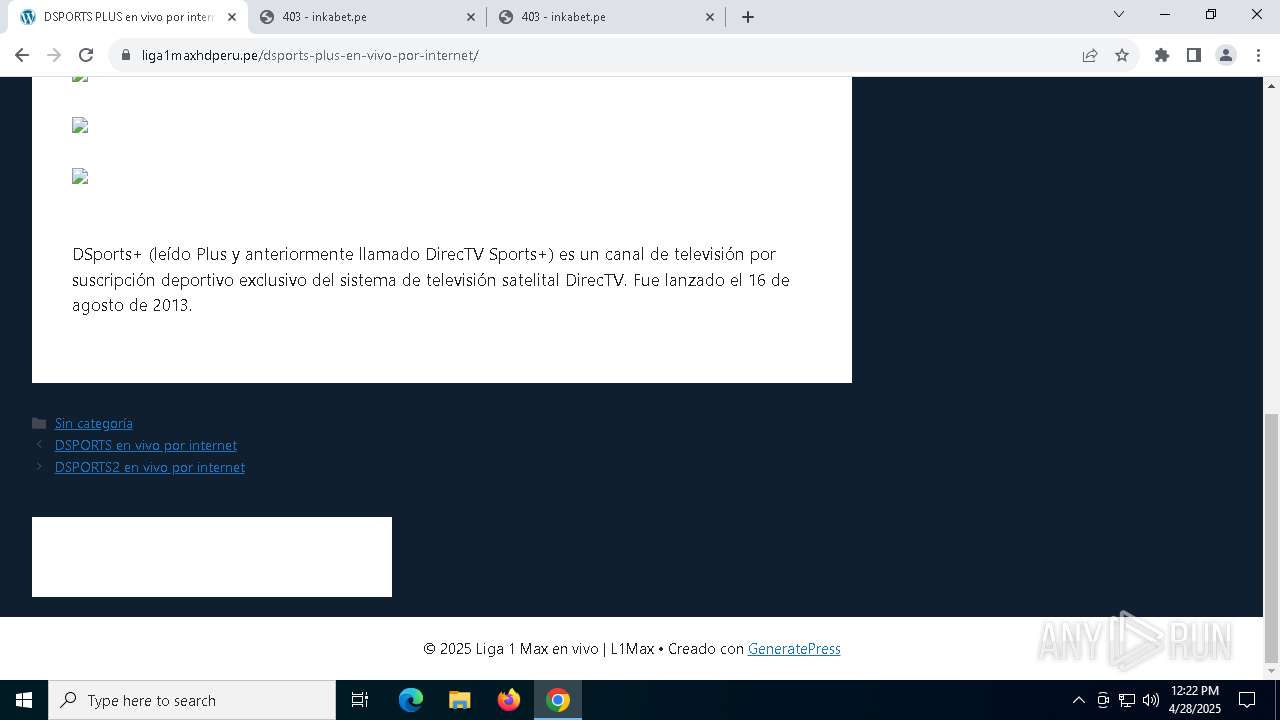Viewport: 1280px width, 720px height.
Task: Open File Explorer from the taskbar
Action: pos(459,700)
